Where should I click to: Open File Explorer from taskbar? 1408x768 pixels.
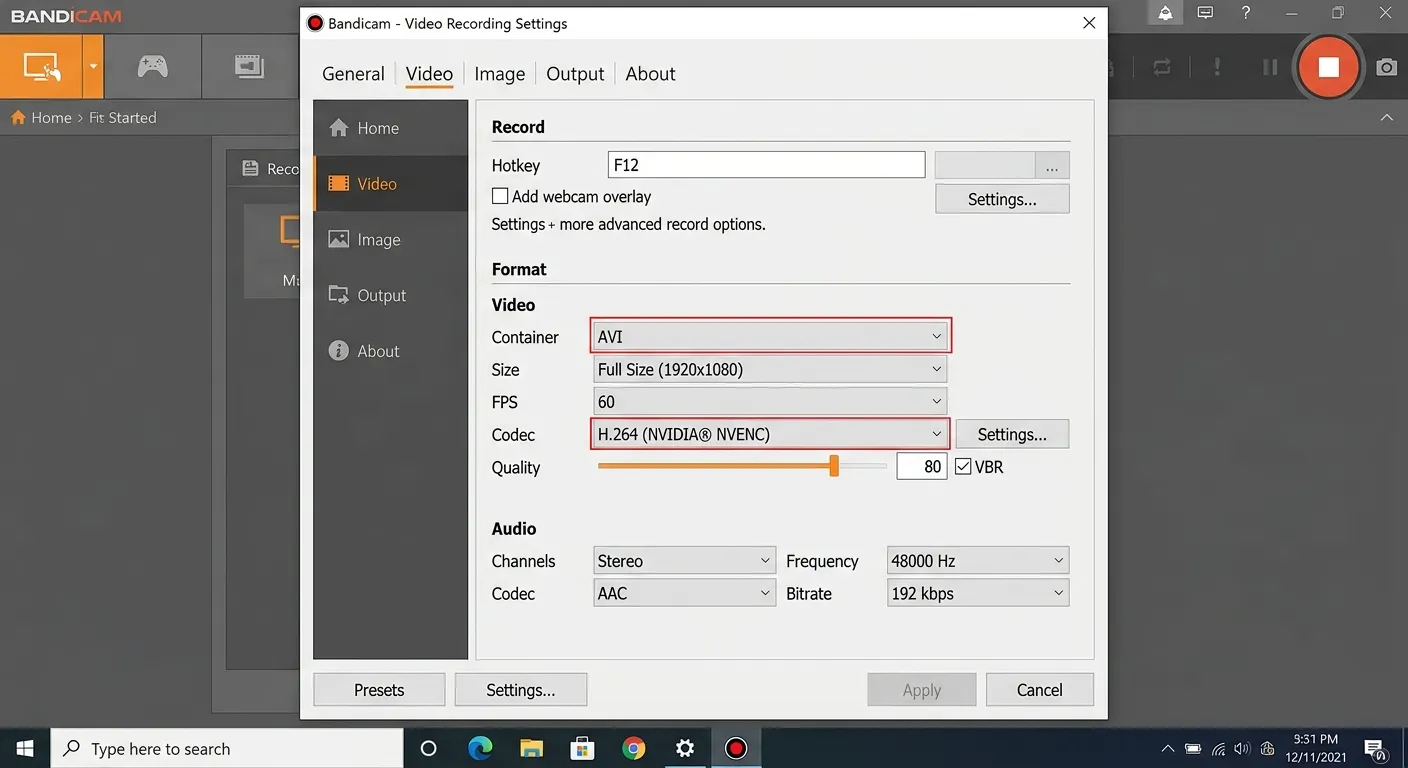pyautogui.click(x=531, y=748)
